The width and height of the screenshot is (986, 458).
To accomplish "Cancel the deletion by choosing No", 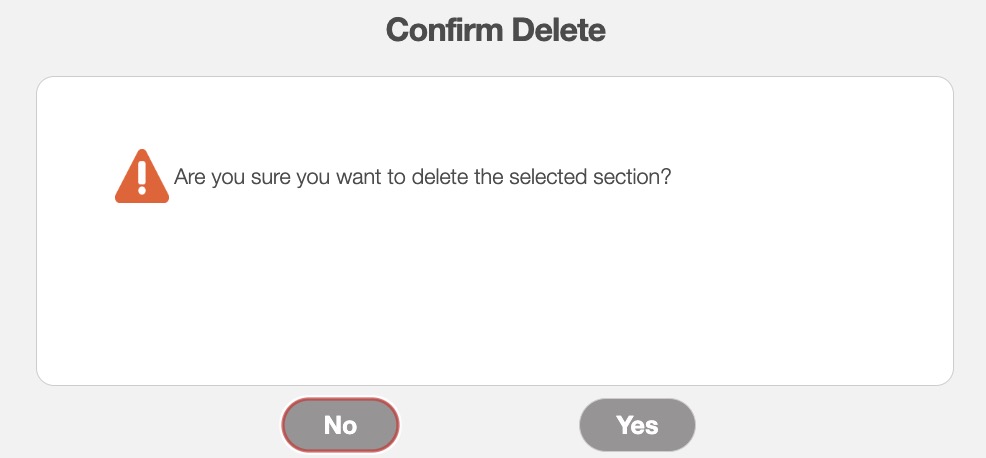I will click(340, 425).
